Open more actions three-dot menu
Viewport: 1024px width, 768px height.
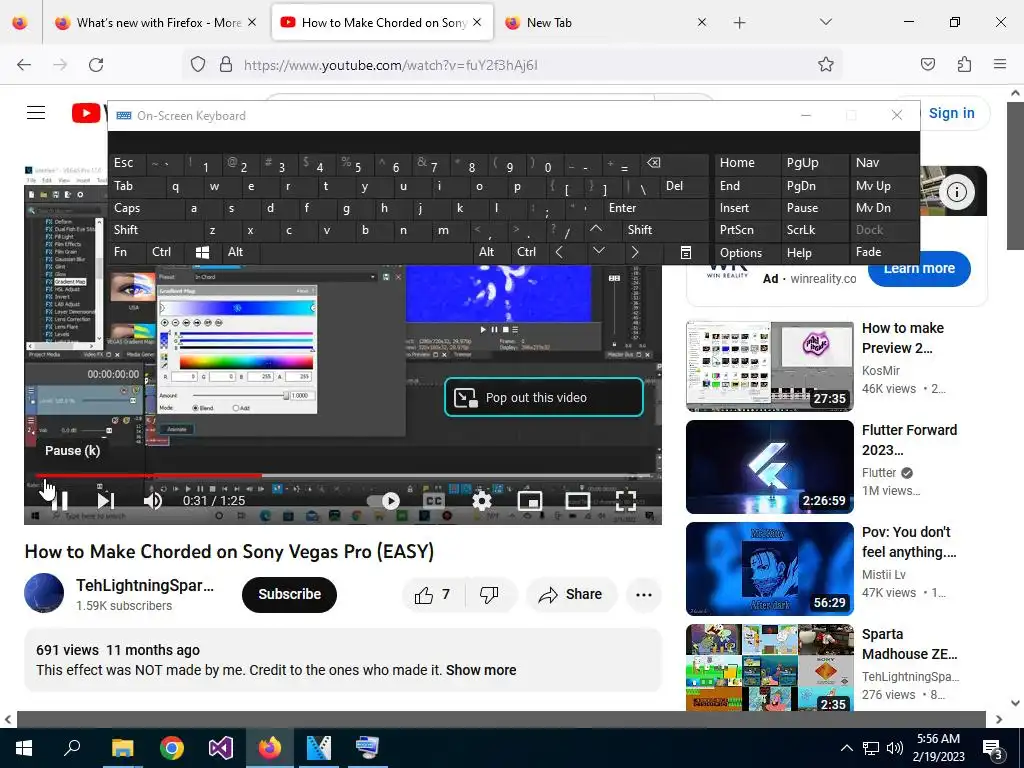pos(644,594)
